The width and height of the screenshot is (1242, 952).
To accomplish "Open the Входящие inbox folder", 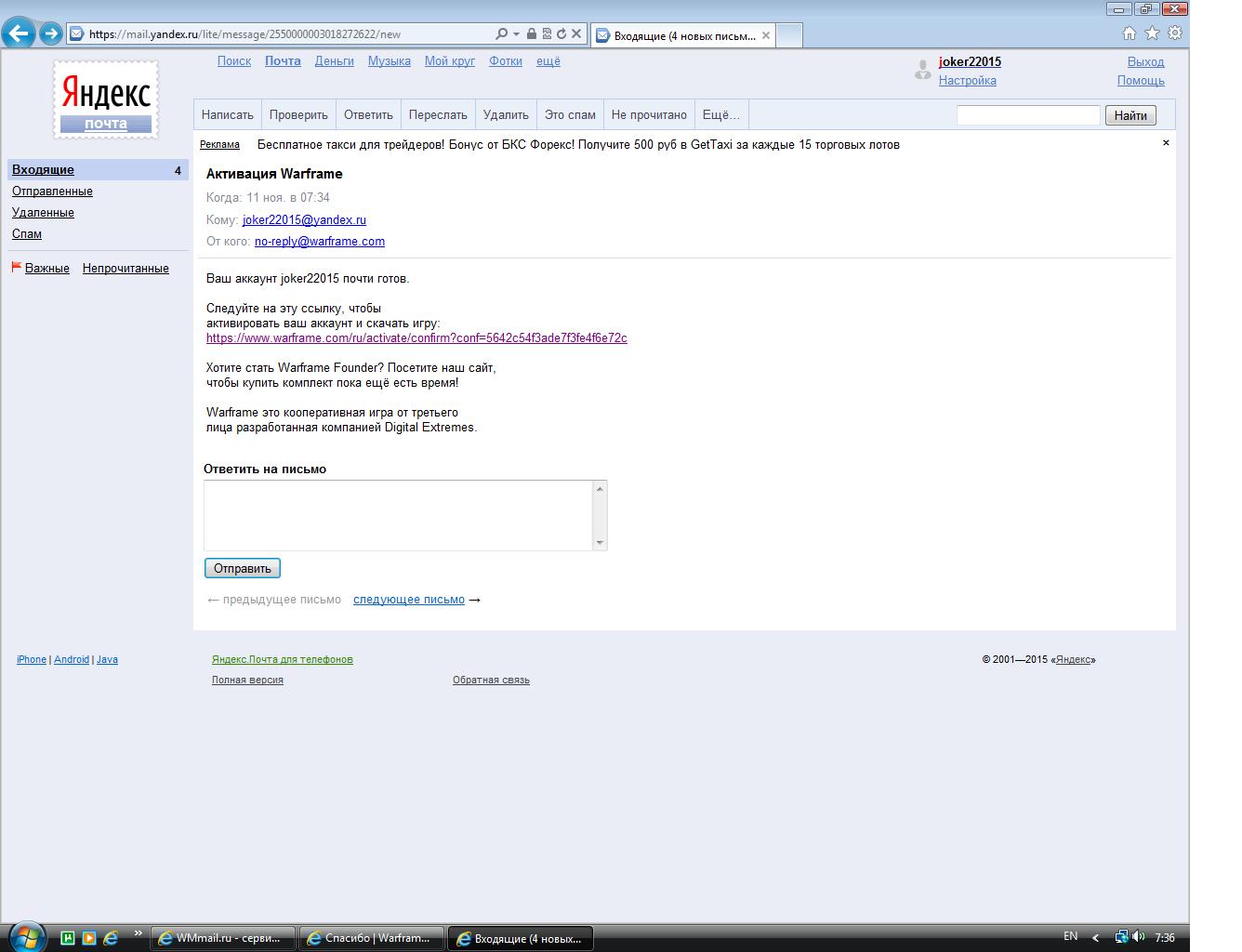I will 43,170.
